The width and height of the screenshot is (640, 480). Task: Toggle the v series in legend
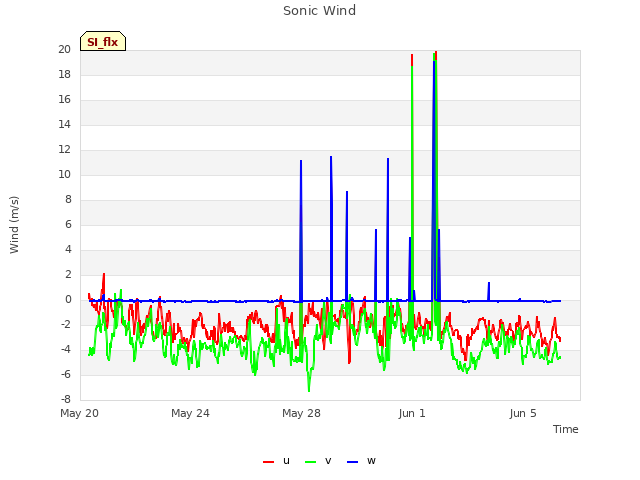coord(318,461)
